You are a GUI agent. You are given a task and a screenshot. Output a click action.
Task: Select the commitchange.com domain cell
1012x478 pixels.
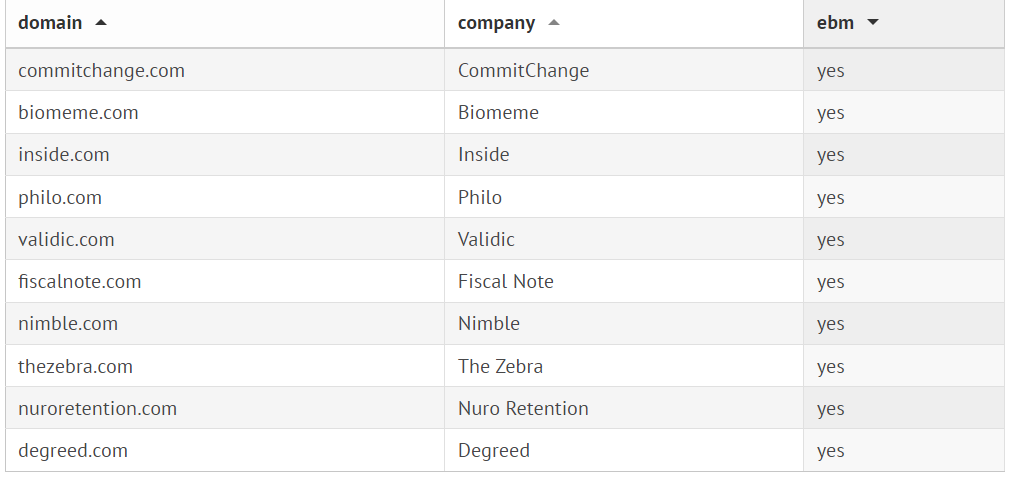(101, 71)
